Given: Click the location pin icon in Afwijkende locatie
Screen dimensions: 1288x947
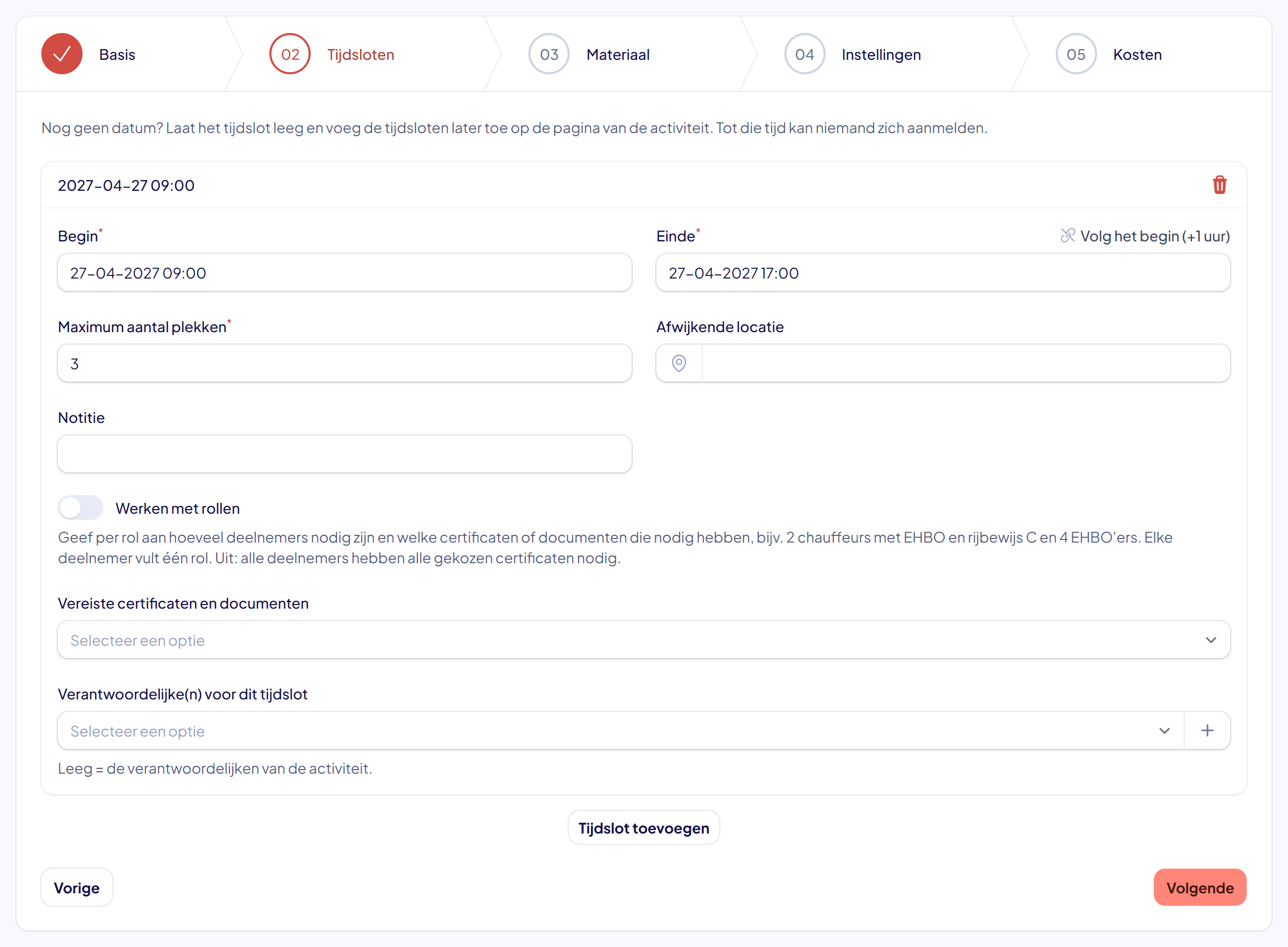Looking at the screenshot, I should (679, 364).
